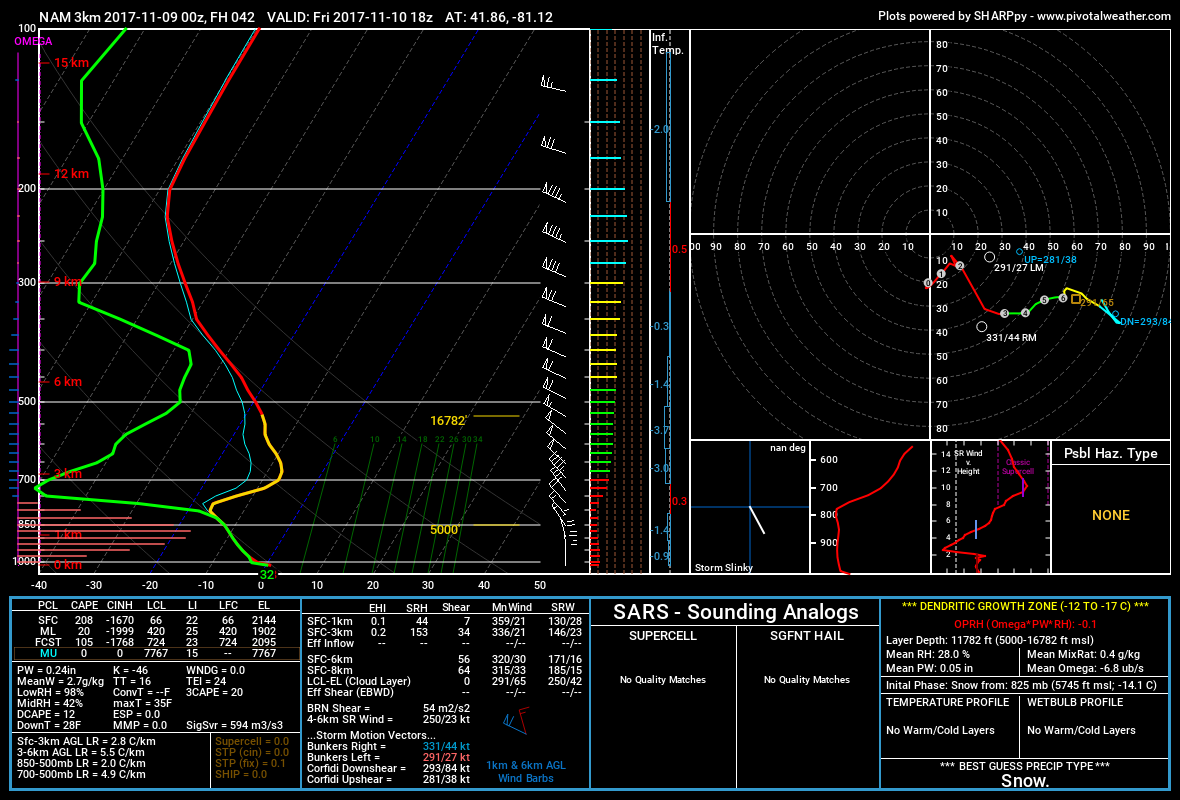Click the maxT = 35F value
The image size is (1180, 800).
point(143,704)
